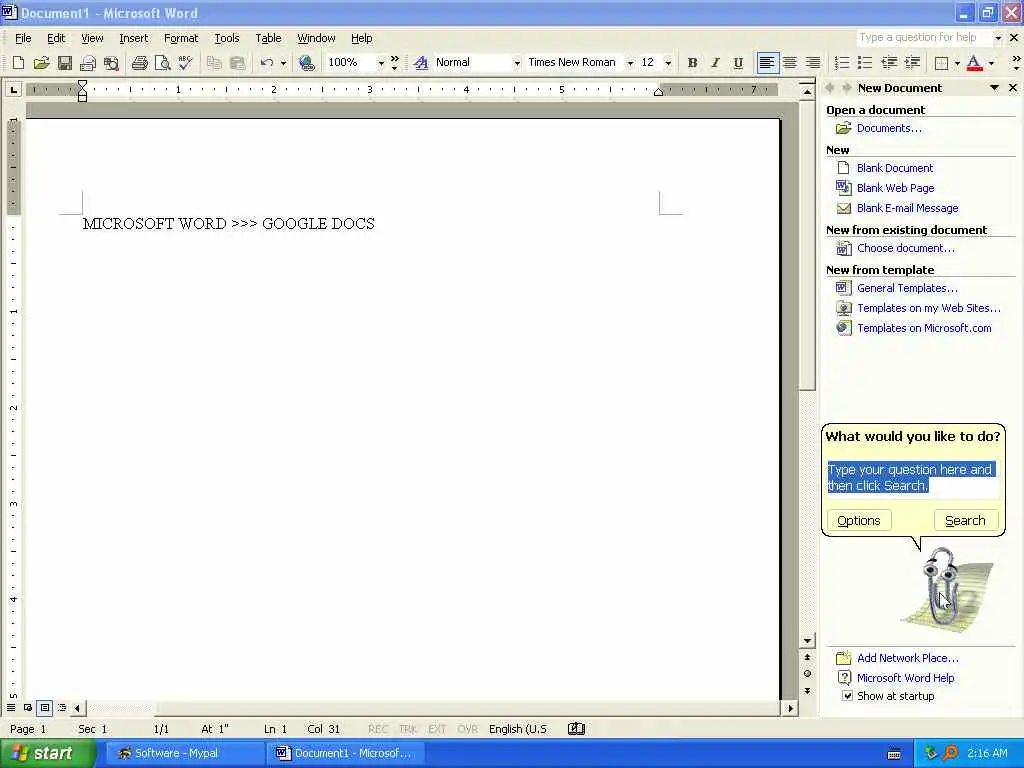The width and height of the screenshot is (1024, 768).
Task: Open Print Preview from toolbar
Action: point(162,63)
